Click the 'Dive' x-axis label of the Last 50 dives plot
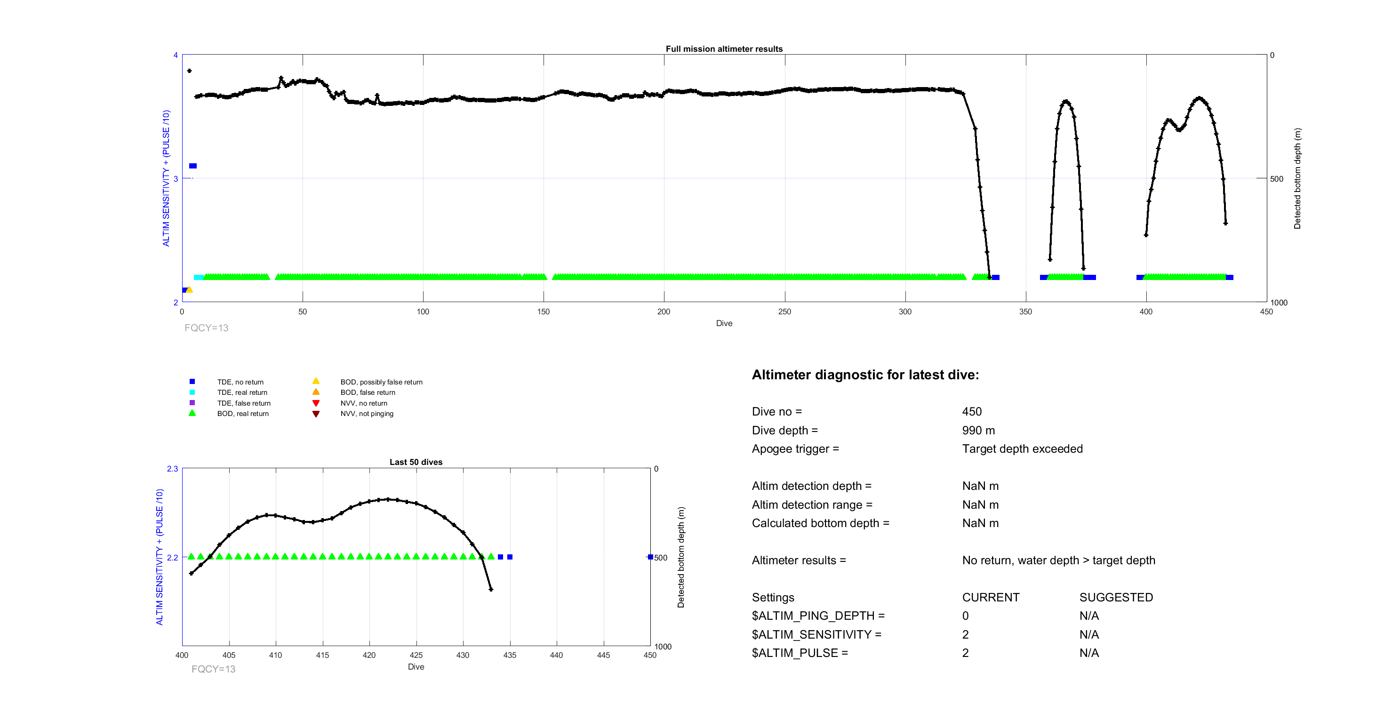The width and height of the screenshot is (1400, 726). 416,667
